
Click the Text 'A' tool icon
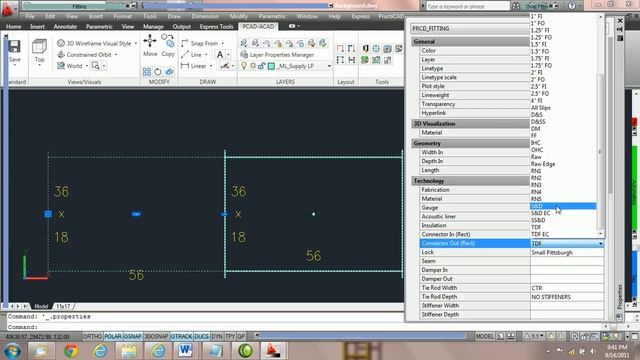click(x=220, y=54)
